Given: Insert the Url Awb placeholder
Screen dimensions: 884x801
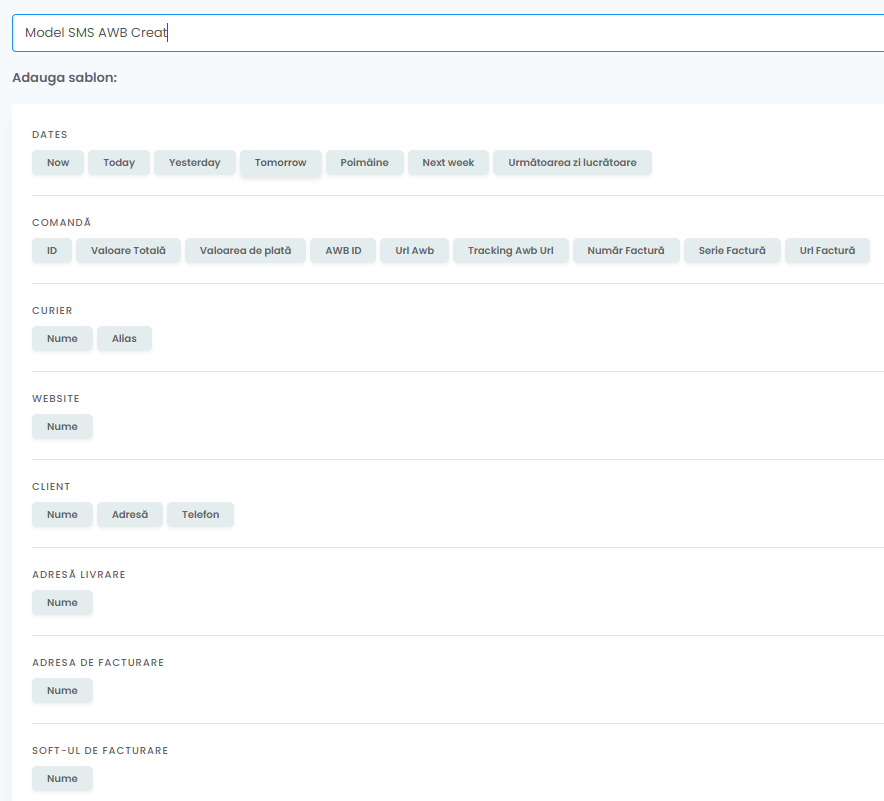Looking at the screenshot, I should click(414, 250).
